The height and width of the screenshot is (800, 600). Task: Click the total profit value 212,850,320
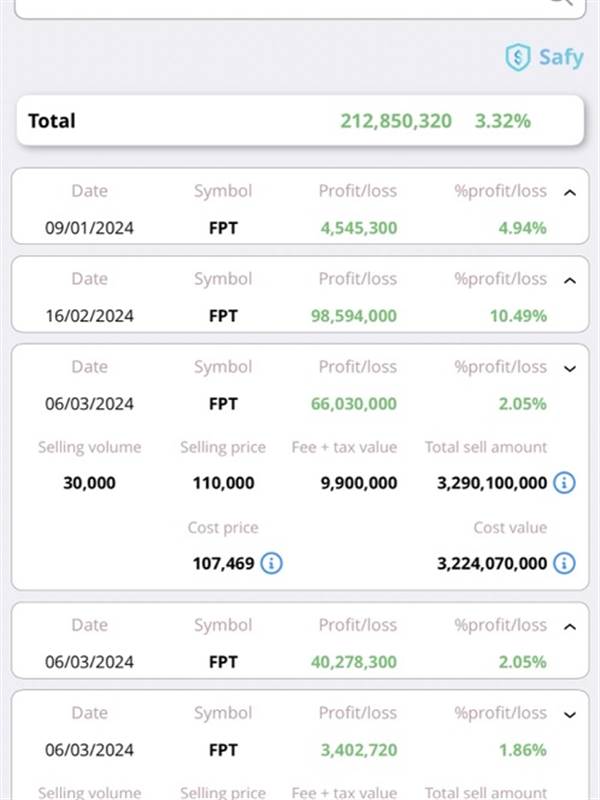(x=396, y=121)
